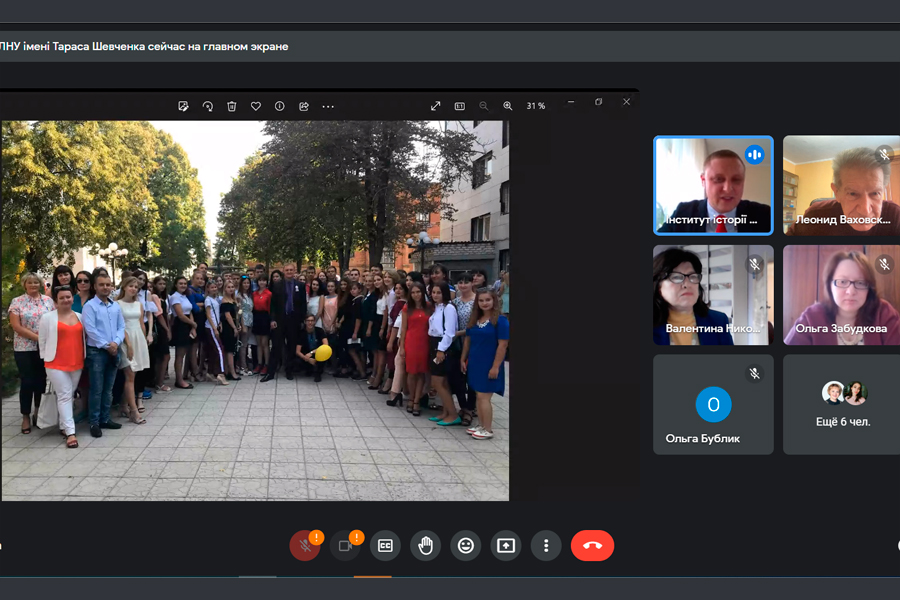The width and height of the screenshot is (900, 600).
Task: Toggle the microphone in the call bar
Action: [304, 546]
